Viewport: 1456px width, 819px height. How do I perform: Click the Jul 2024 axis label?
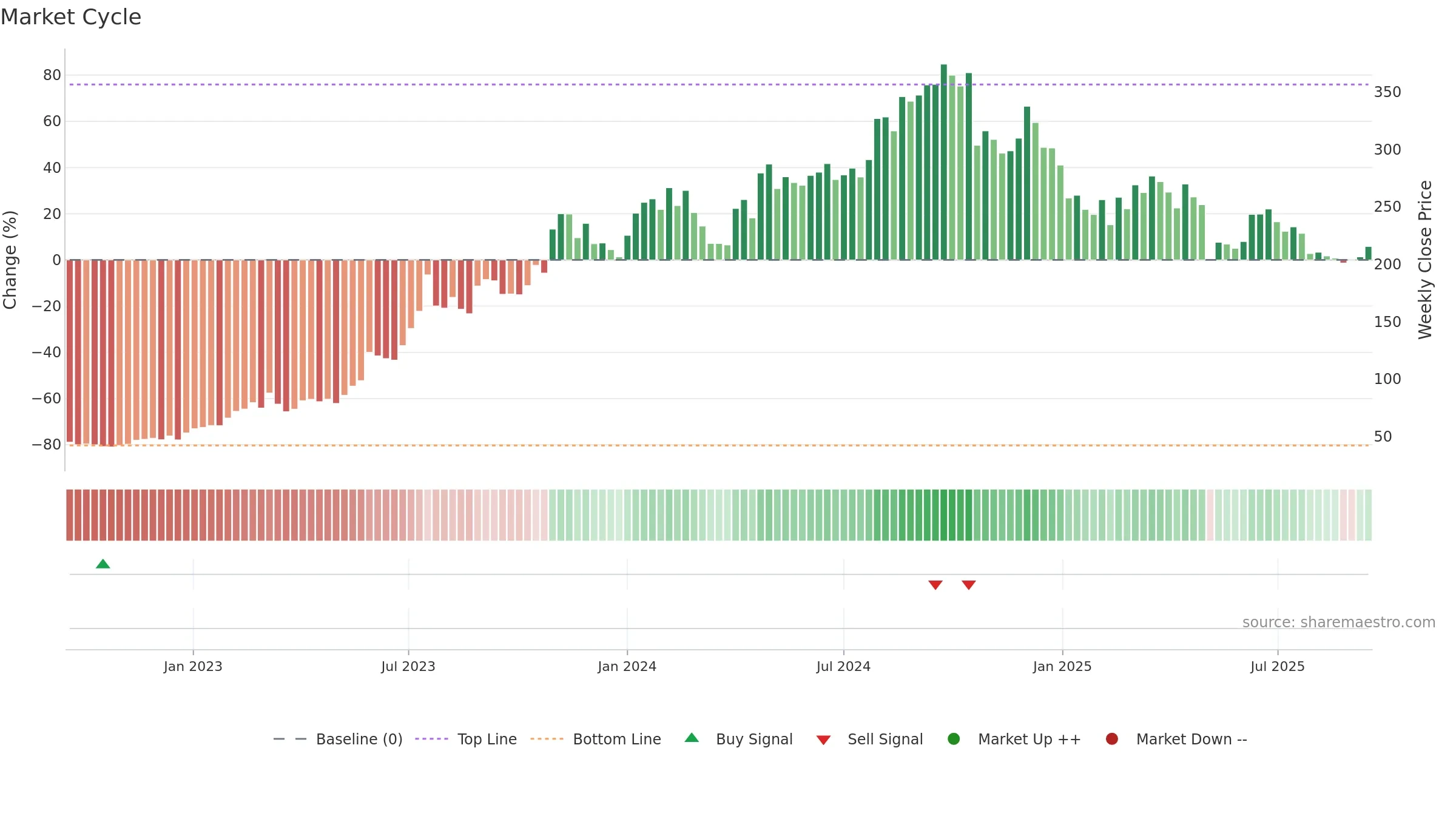coord(843,666)
